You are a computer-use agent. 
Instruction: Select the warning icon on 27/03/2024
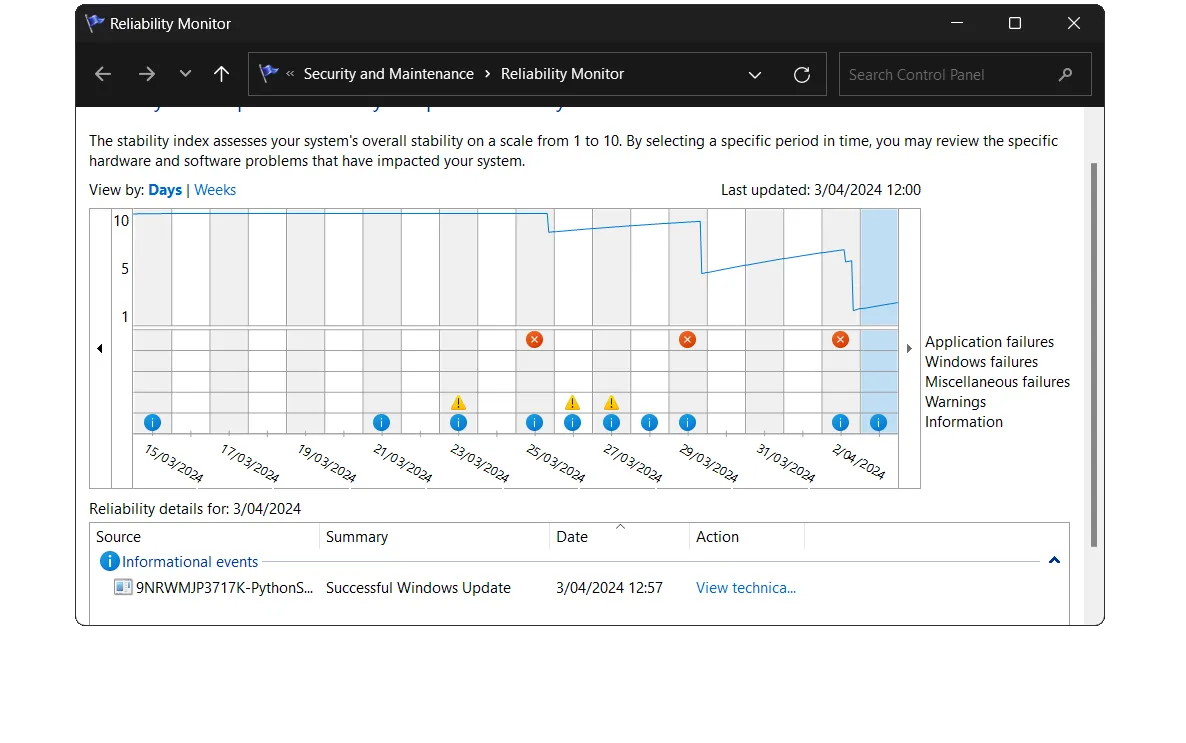(611, 403)
